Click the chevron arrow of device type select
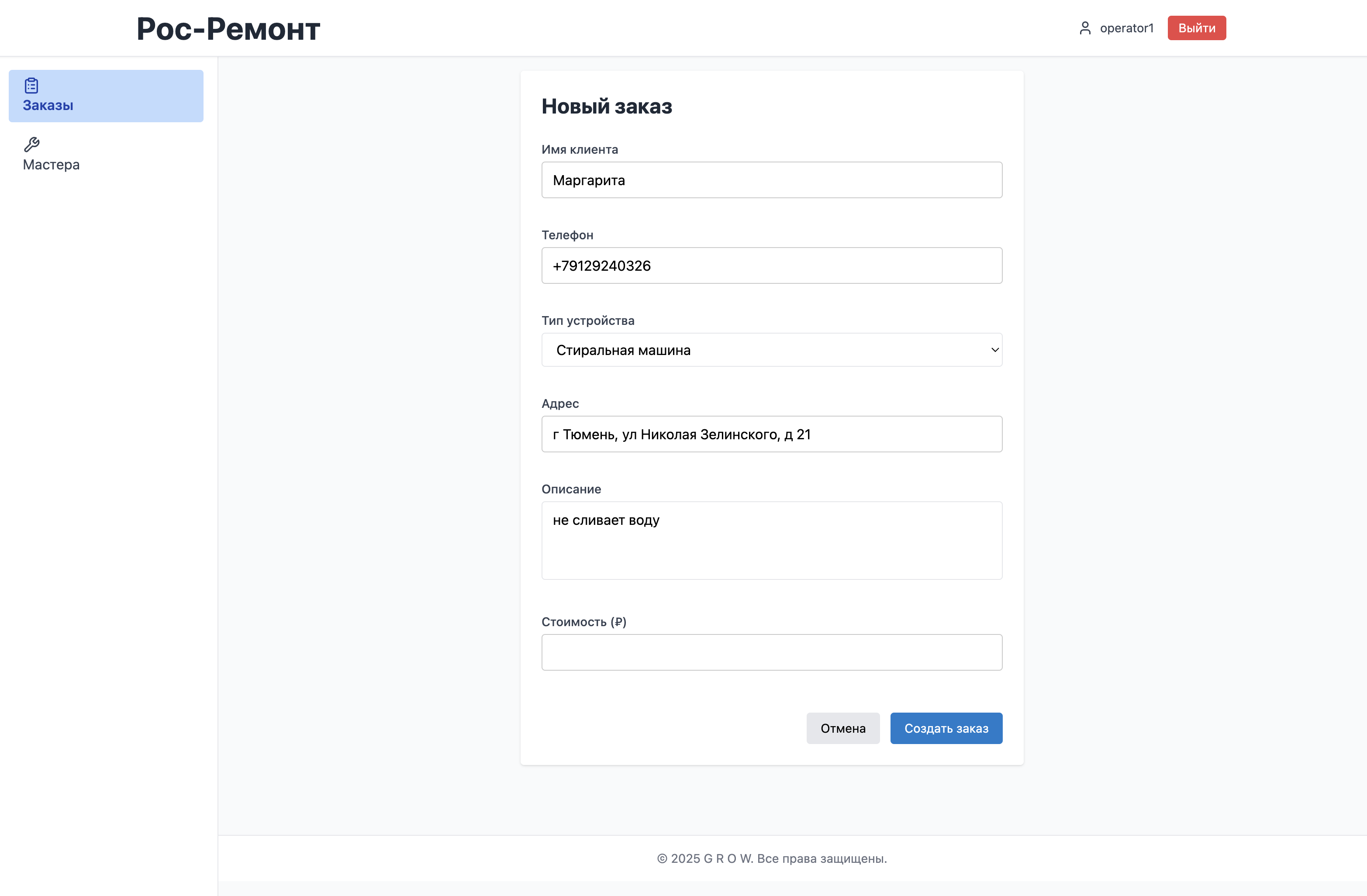Screen dimensions: 1367x896 pos(995,350)
